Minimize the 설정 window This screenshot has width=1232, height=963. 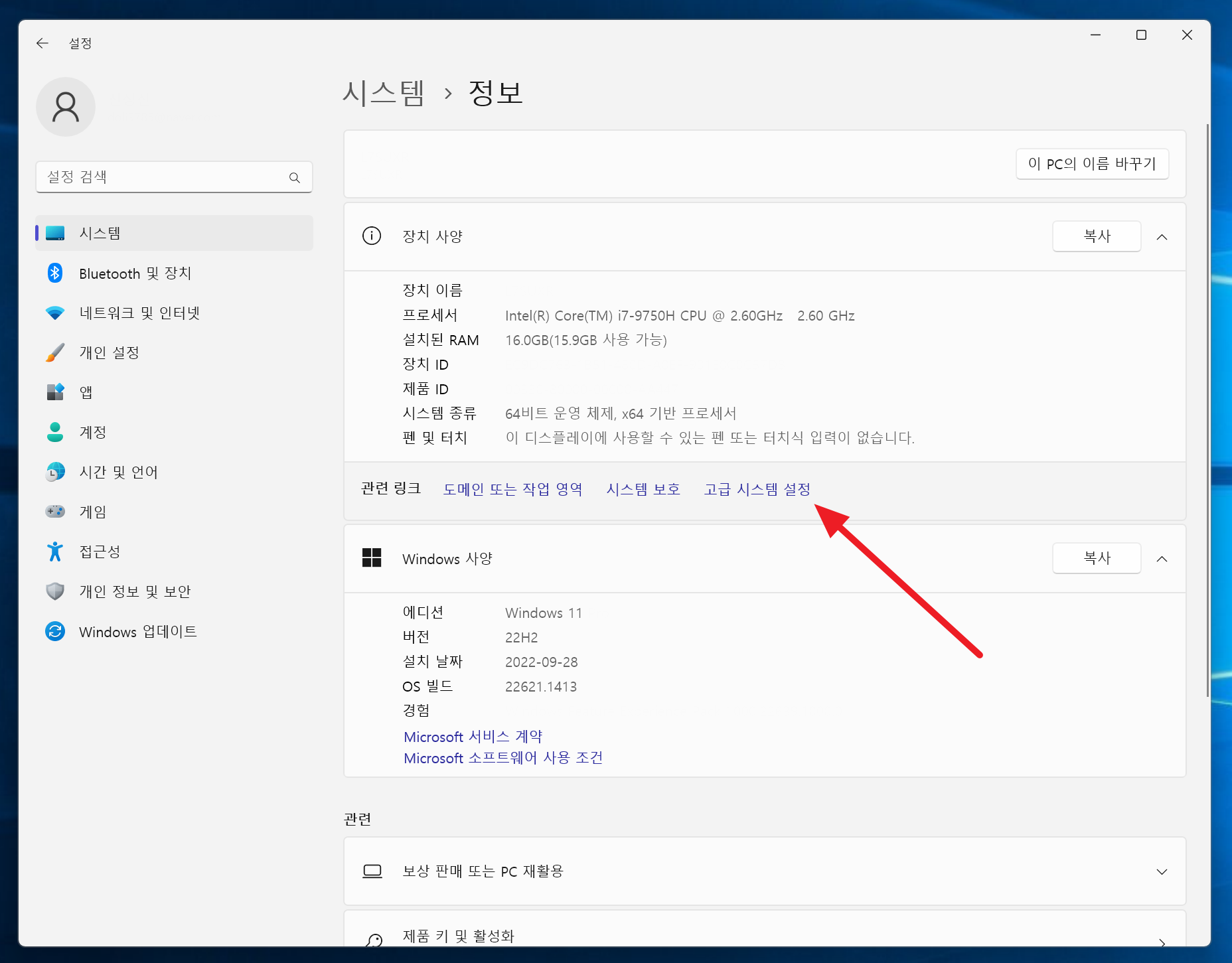point(1095,35)
